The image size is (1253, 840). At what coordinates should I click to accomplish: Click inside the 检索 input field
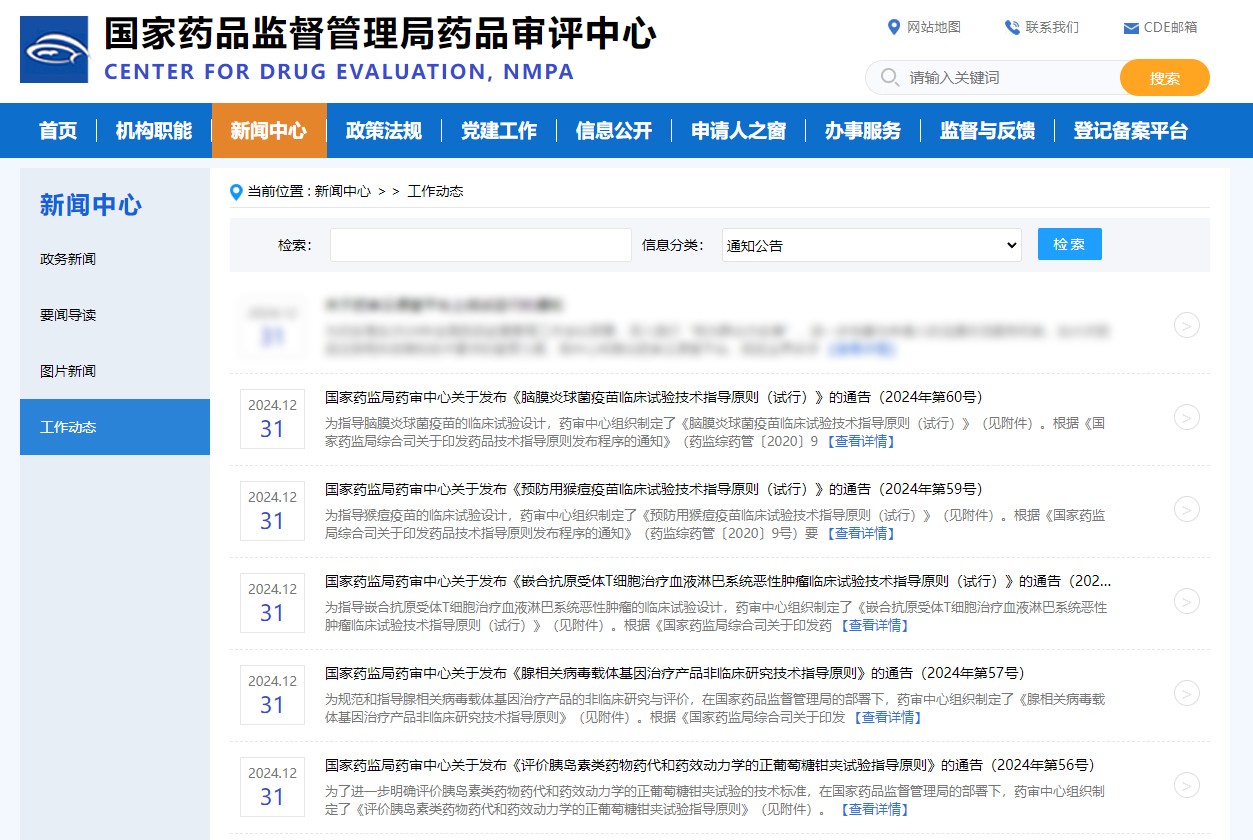coord(480,243)
